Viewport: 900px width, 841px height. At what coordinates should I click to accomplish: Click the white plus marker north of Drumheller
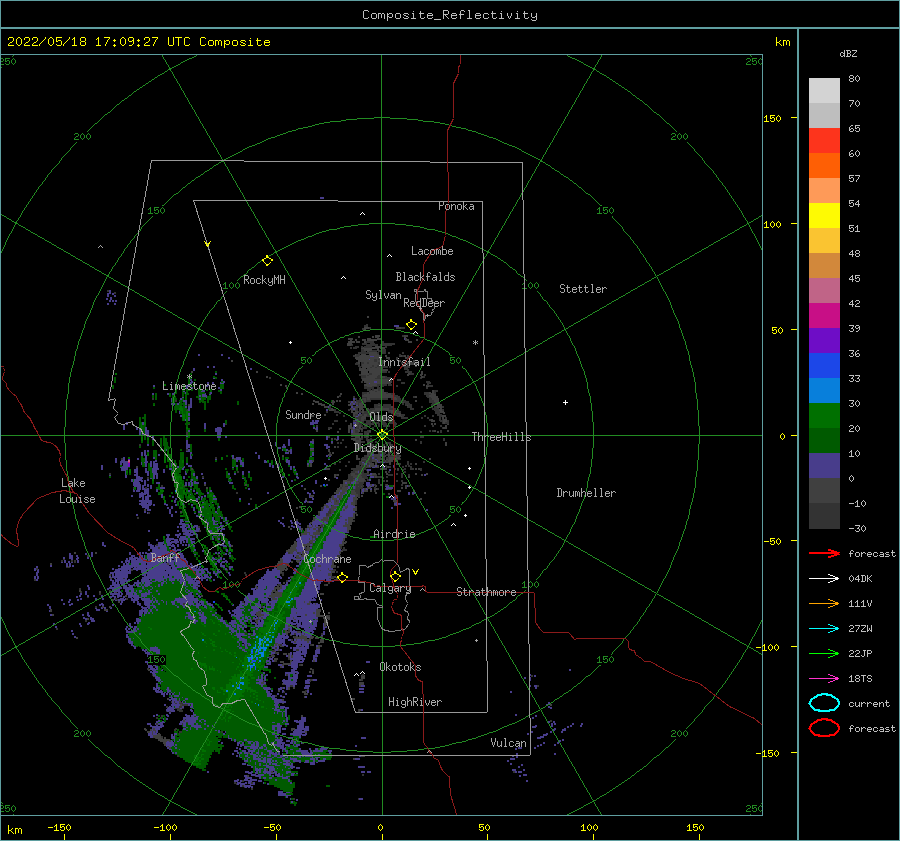pyautogui.click(x=565, y=402)
